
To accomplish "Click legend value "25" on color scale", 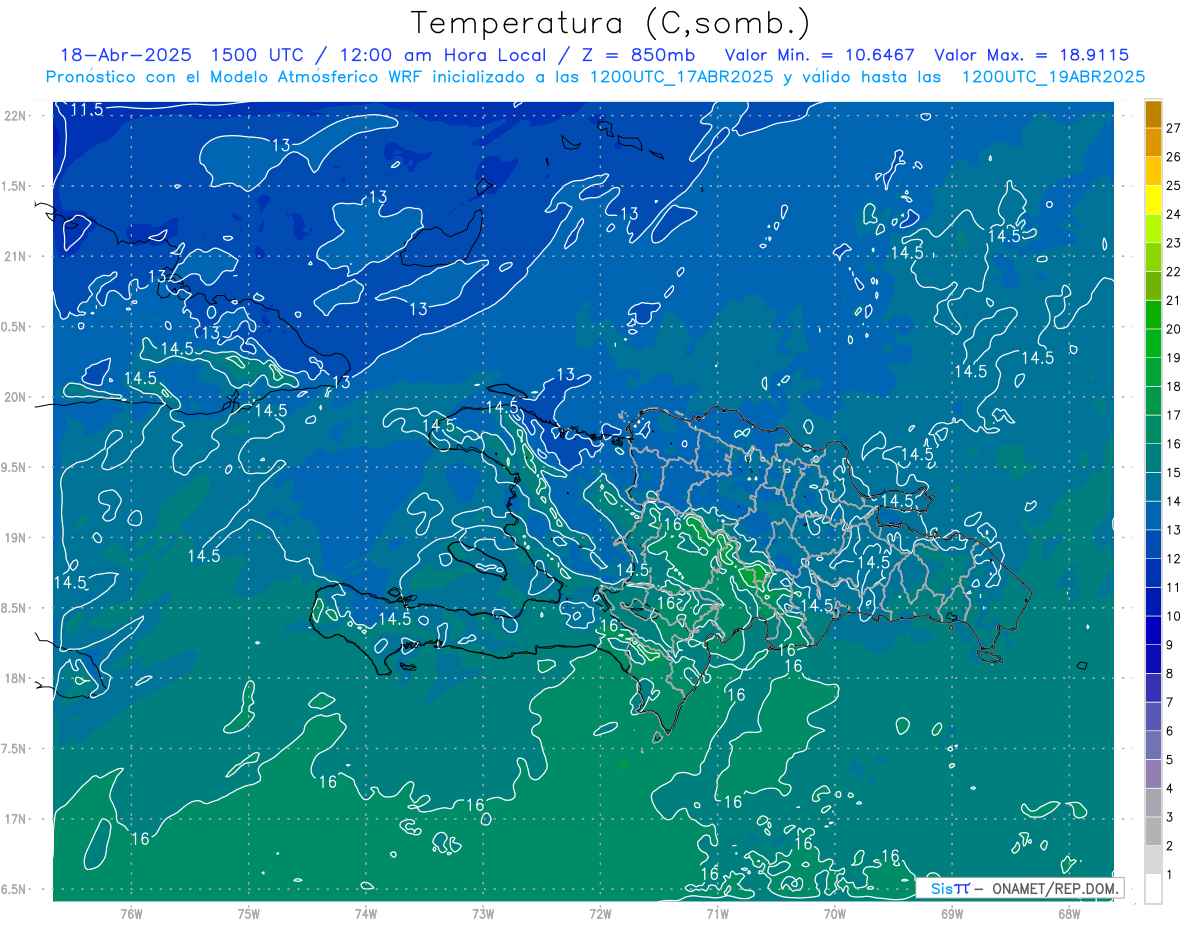I will point(1174,186).
